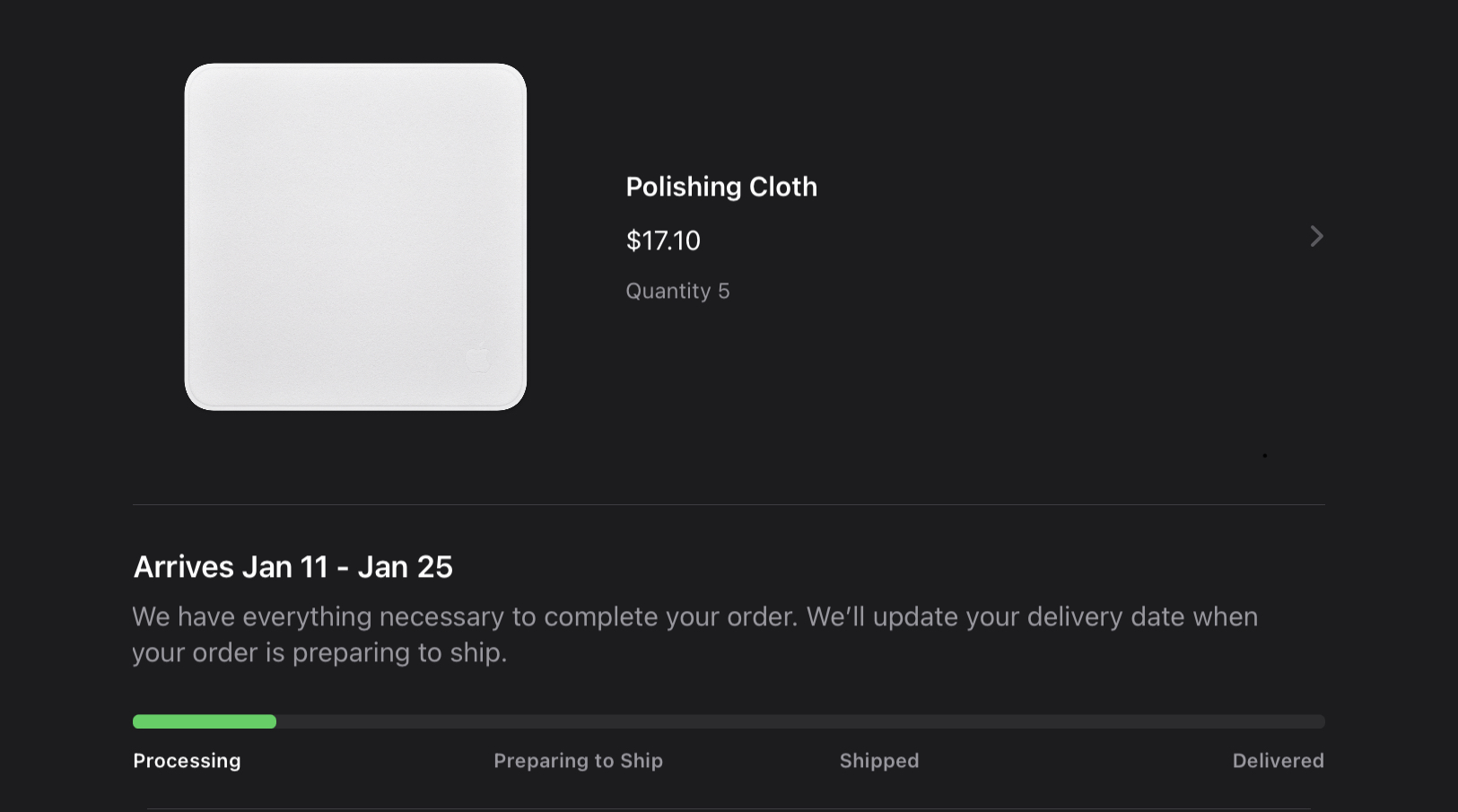Click the 'We have everything necessary' text line
The height and width of the screenshot is (812, 1458).
coord(694,617)
